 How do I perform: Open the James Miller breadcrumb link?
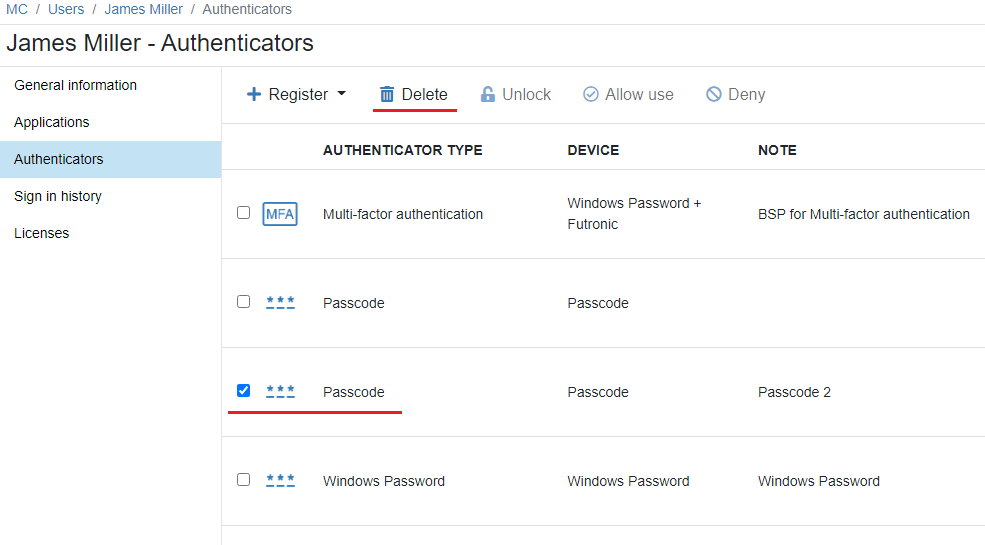click(x=144, y=9)
